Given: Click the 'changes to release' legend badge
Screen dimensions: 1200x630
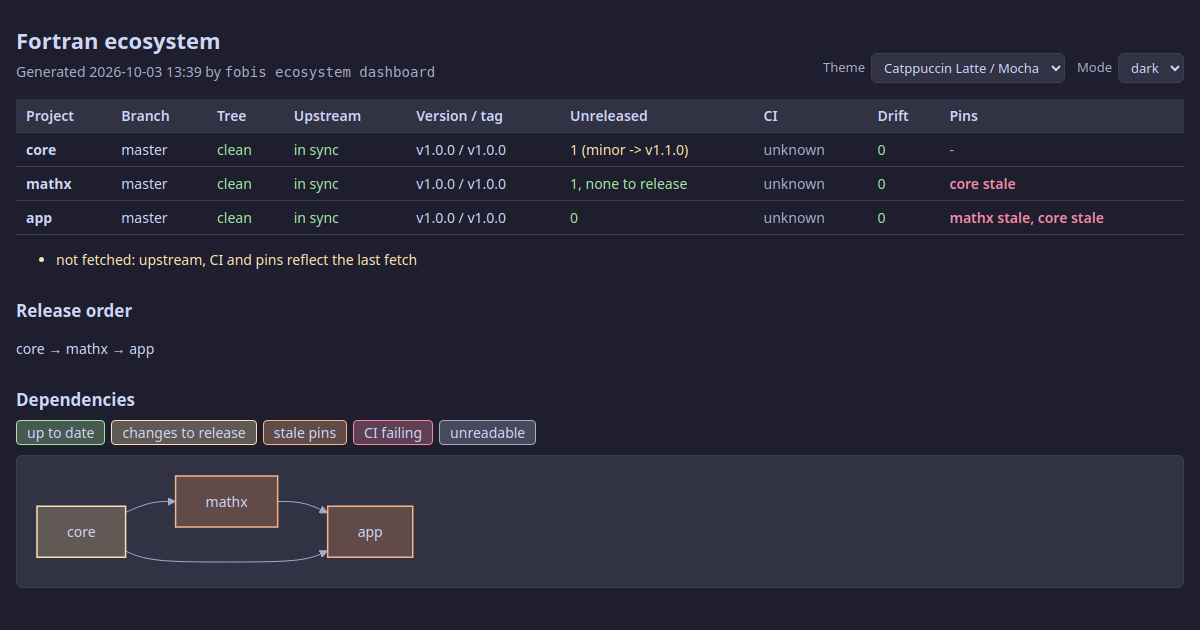Looking at the screenshot, I should tap(184, 433).
